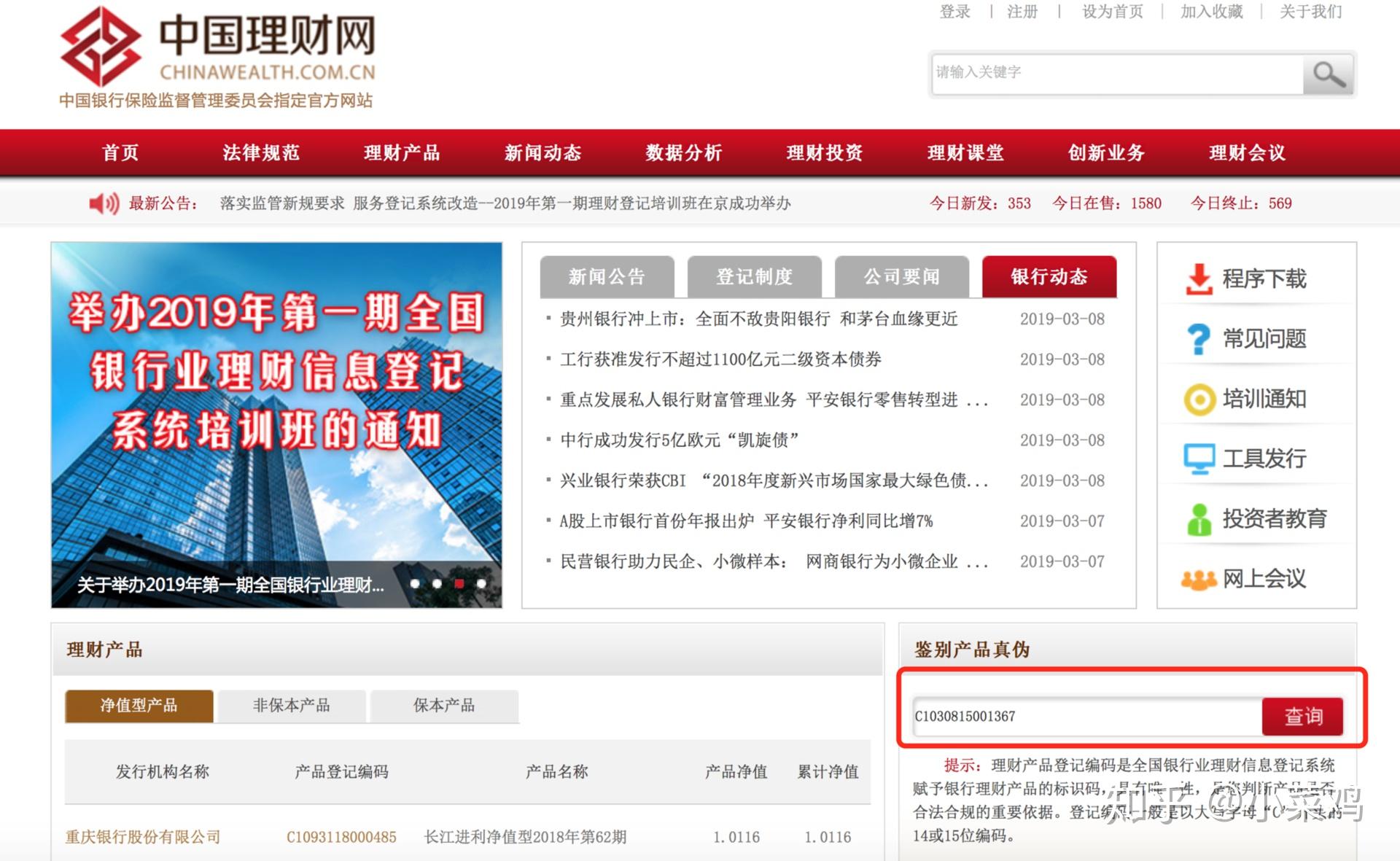Click the blue question mark icon
1400x861 pixels.
pyautogui.click(x=1198, y=339)
